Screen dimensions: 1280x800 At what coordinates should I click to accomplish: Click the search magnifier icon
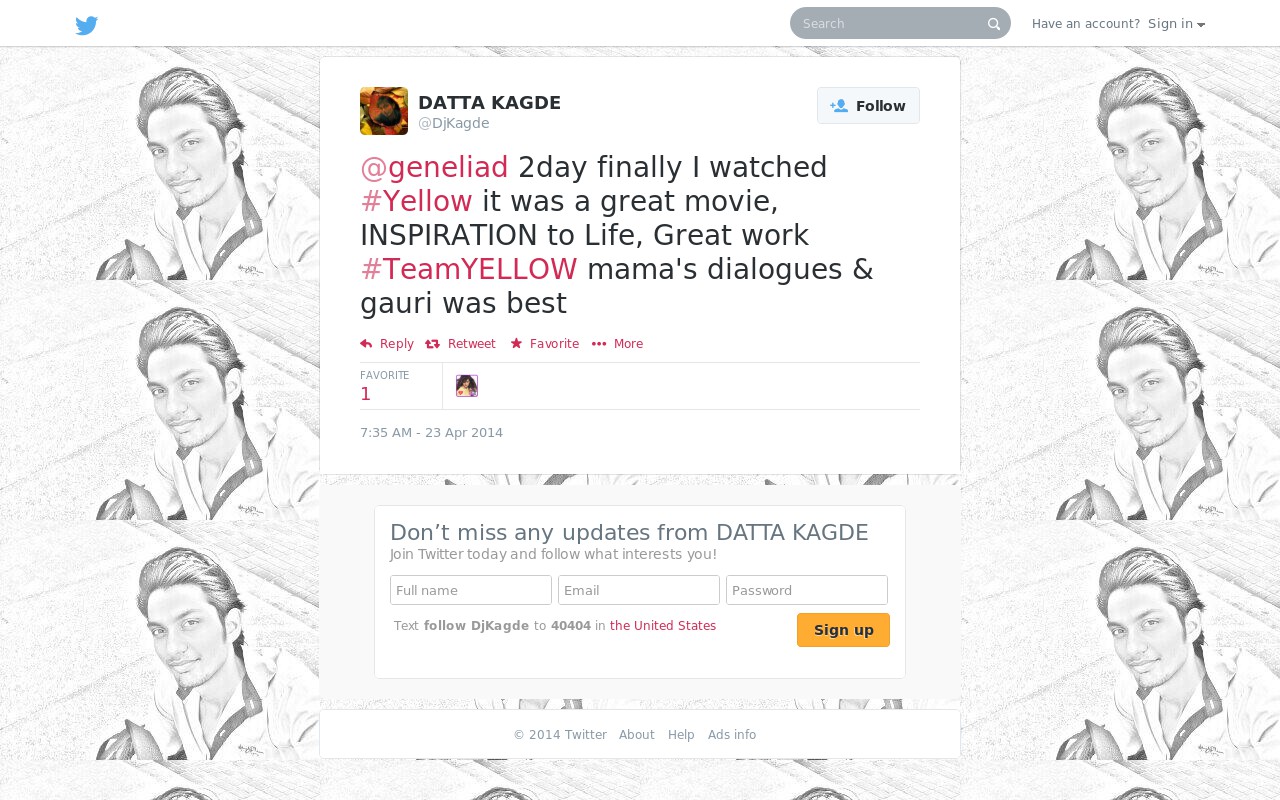click(994, 24)
